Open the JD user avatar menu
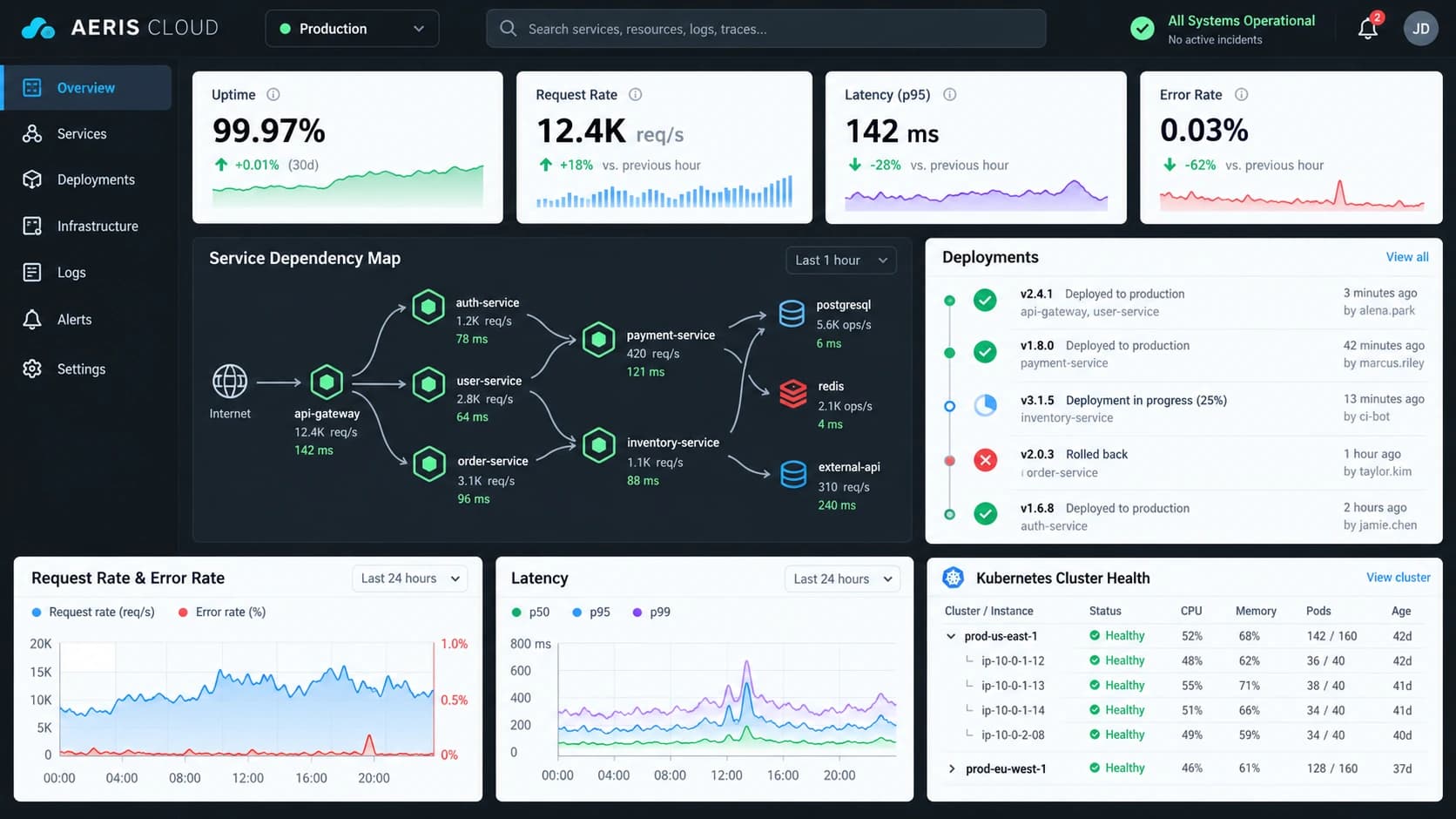The height and width of the screenshot is (819, 1456). point(1420,29)
